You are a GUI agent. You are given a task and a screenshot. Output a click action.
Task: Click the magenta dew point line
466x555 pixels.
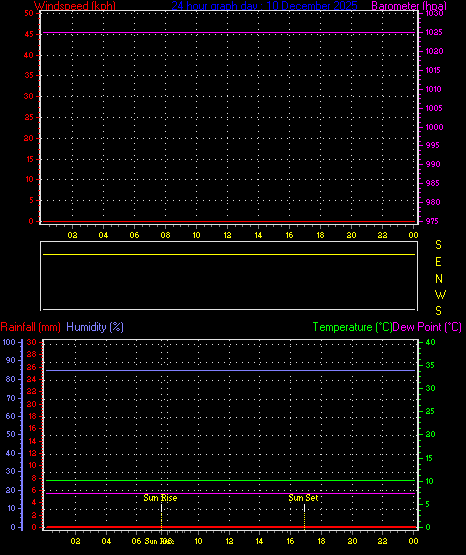coord(230,493)
